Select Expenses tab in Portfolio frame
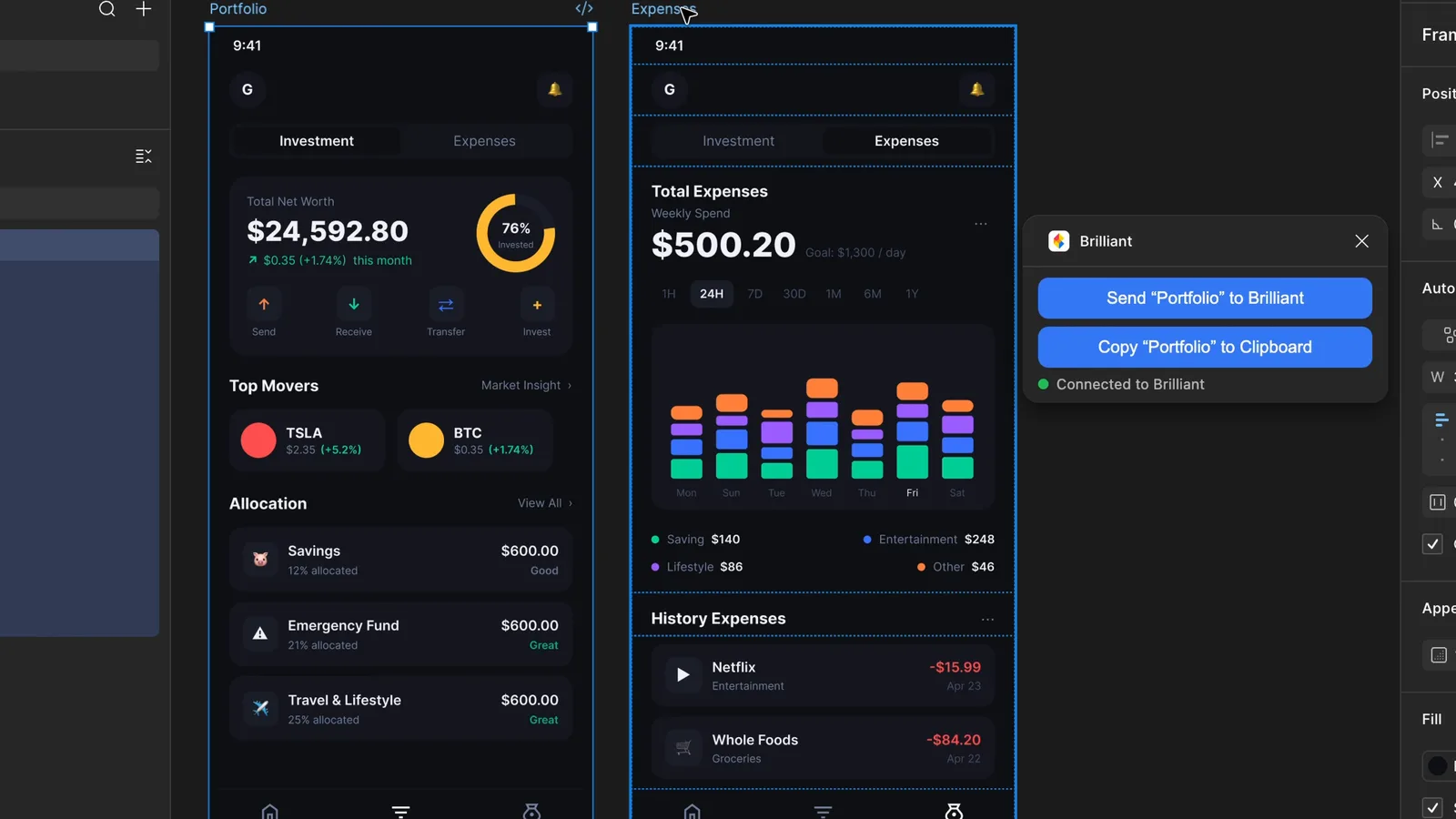 pos(484,141)
